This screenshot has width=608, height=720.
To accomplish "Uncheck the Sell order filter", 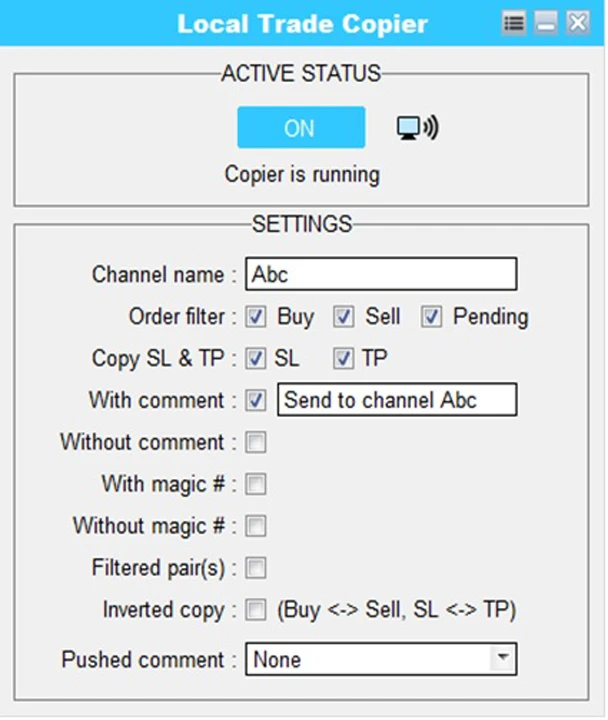I will coord(344,317).
